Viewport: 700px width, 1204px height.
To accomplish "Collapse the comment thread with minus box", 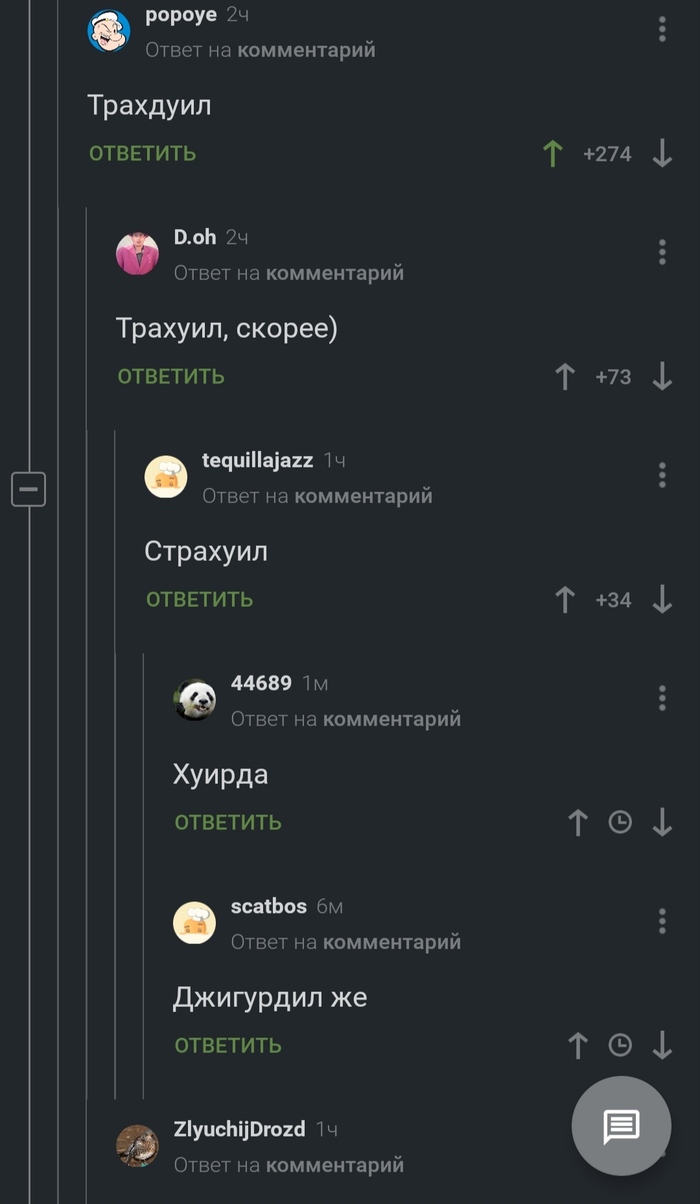I will tap(28, 489).
